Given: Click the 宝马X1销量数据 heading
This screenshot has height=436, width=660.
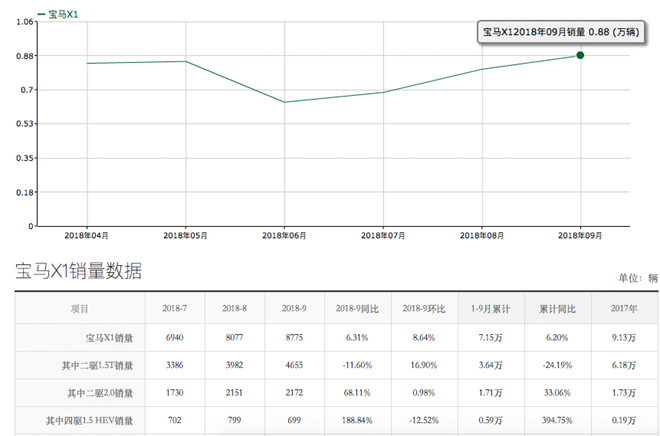Looking at the screenshot, I should (79, 271).
